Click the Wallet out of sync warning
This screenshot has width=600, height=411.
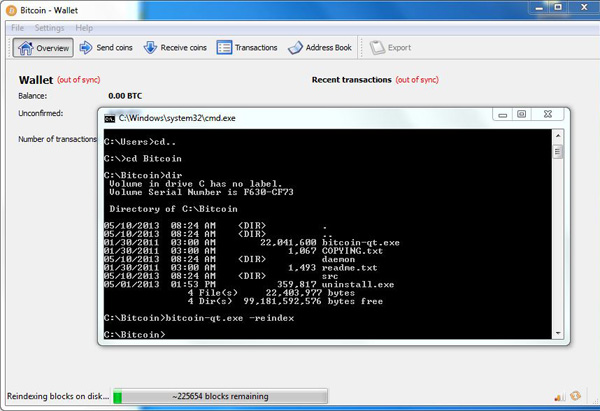point(79,80)
